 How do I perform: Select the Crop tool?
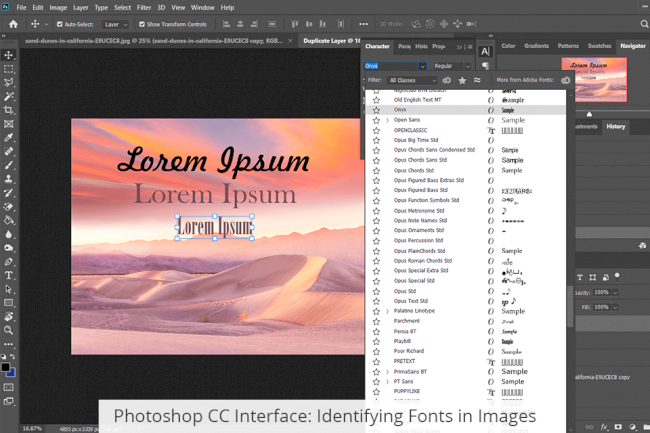click(9, 110)
